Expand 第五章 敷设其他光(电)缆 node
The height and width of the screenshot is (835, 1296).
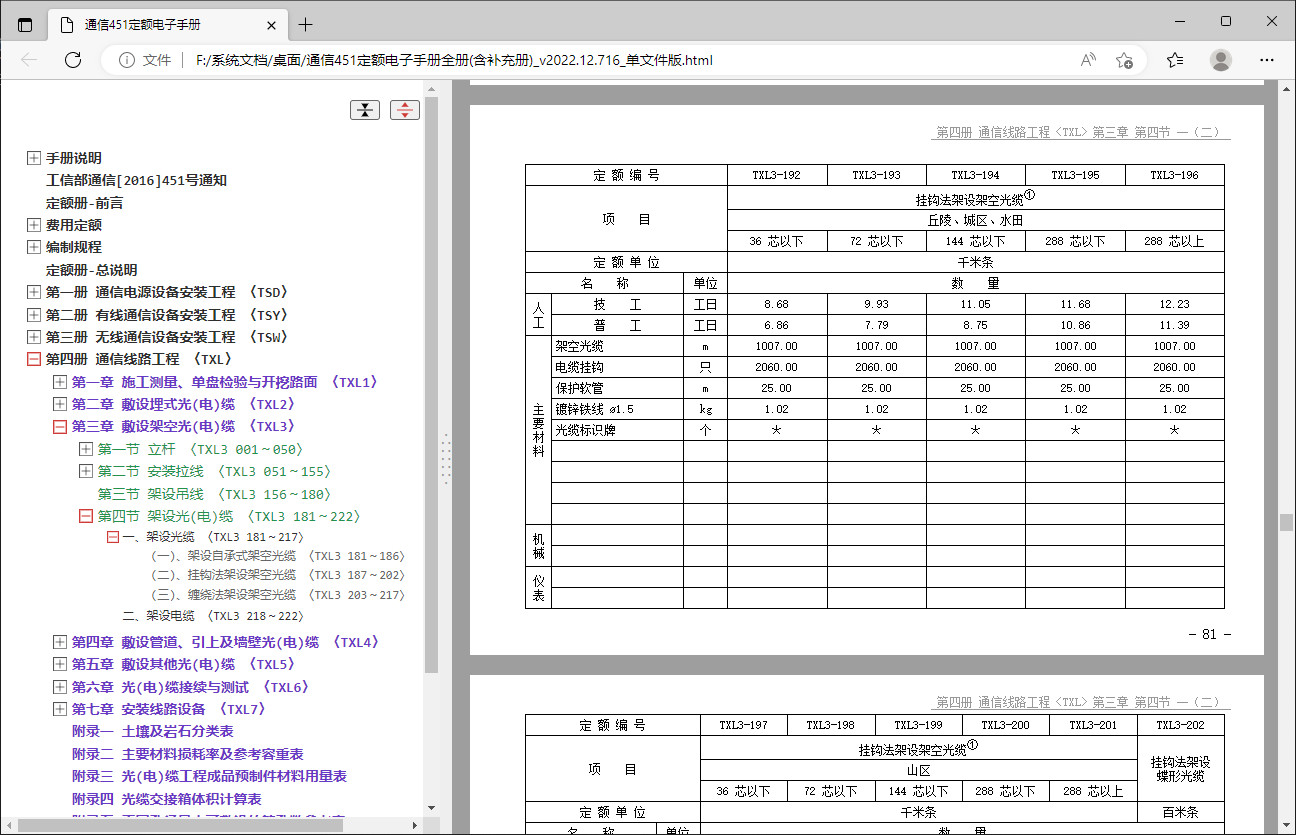(x=60, y=664)
